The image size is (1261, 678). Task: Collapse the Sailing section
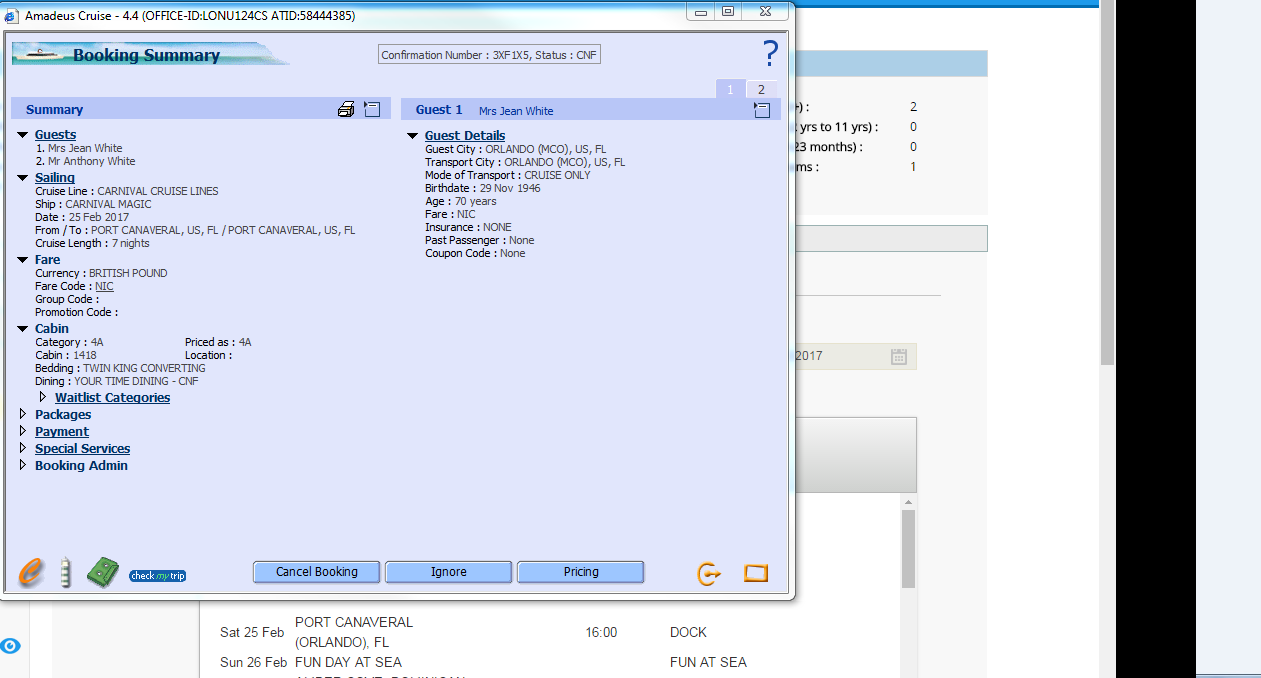coord(22,178)
